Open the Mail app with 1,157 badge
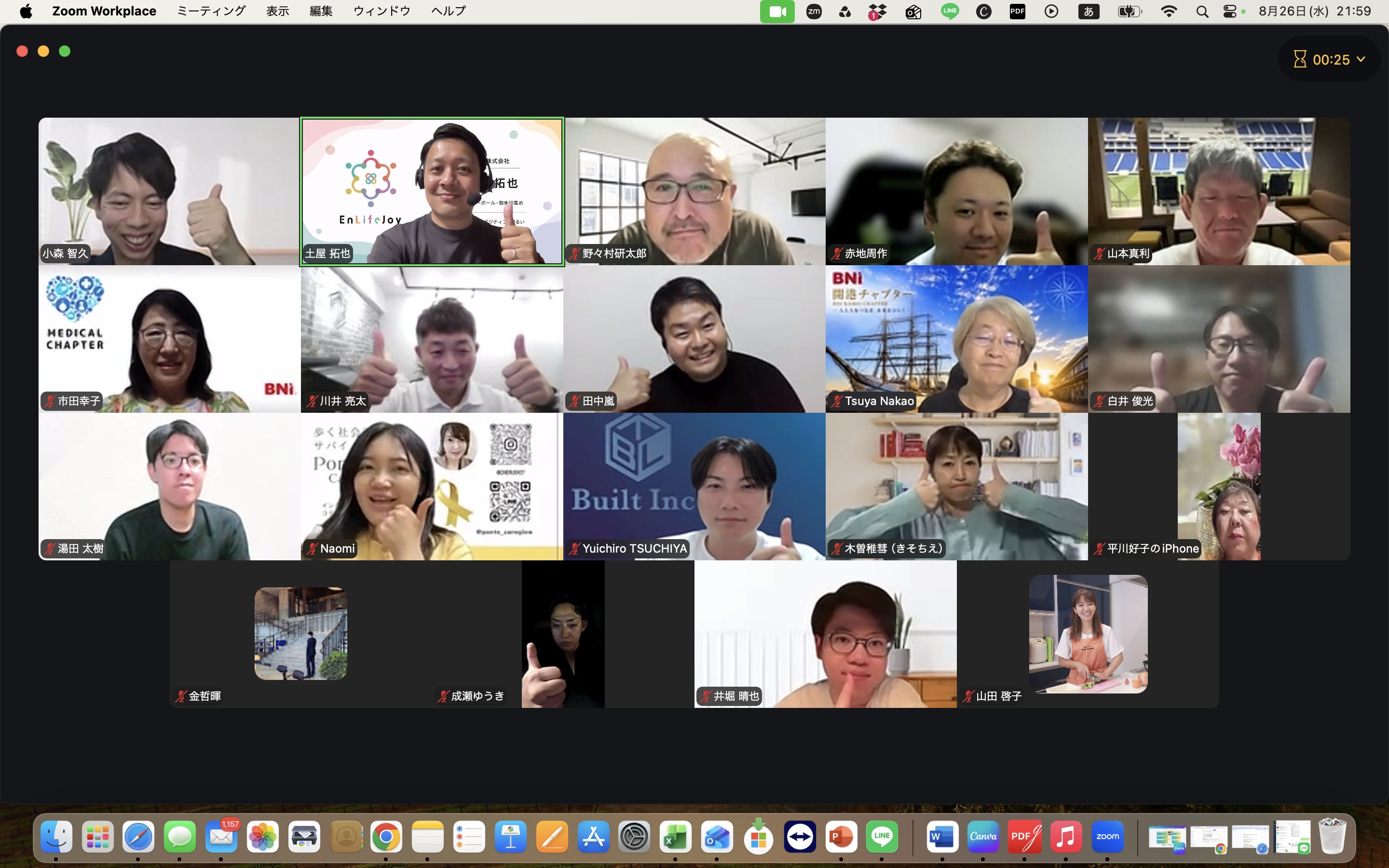 (x=221, y=838)
